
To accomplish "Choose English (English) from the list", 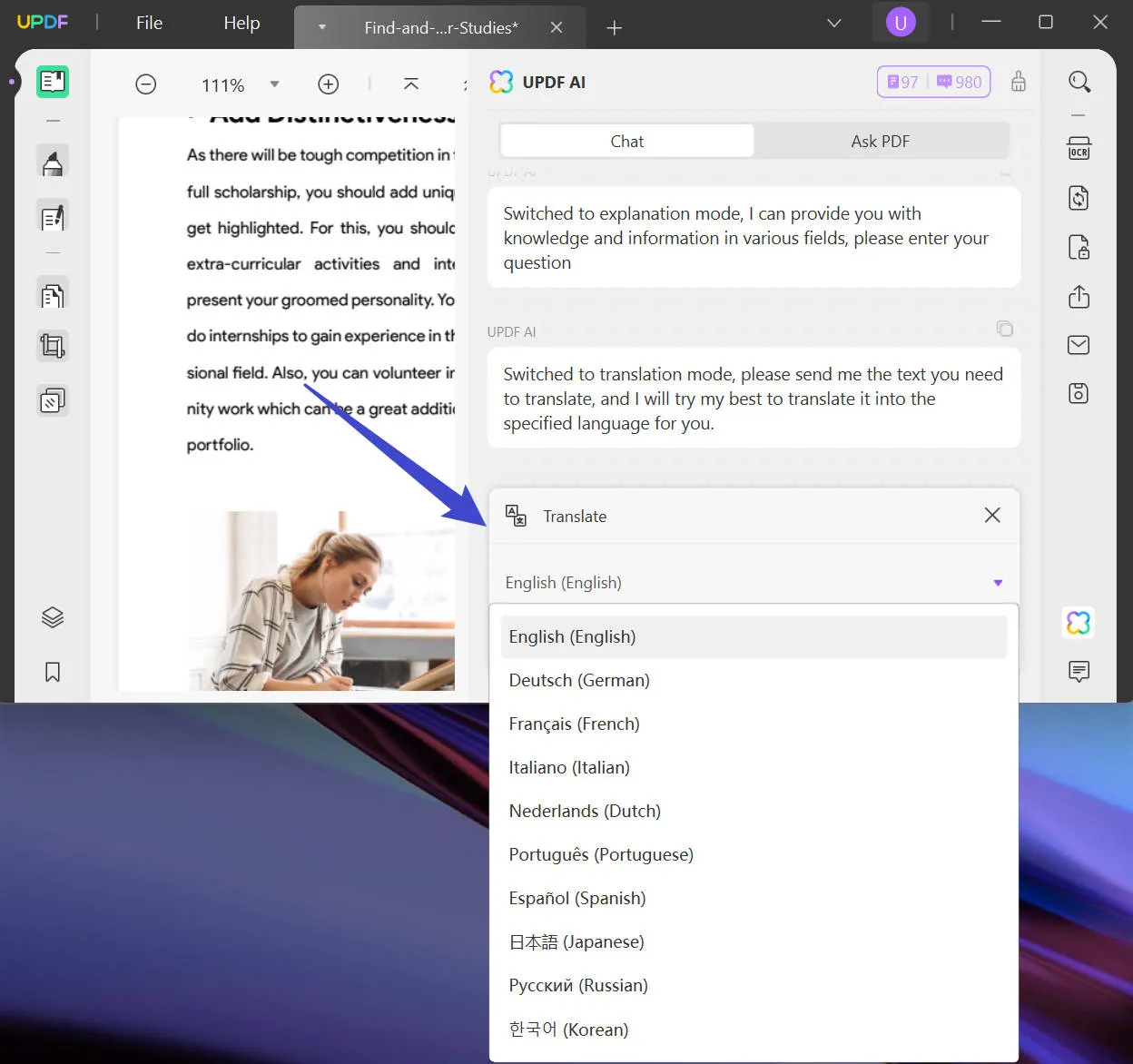I will [754, 636].
